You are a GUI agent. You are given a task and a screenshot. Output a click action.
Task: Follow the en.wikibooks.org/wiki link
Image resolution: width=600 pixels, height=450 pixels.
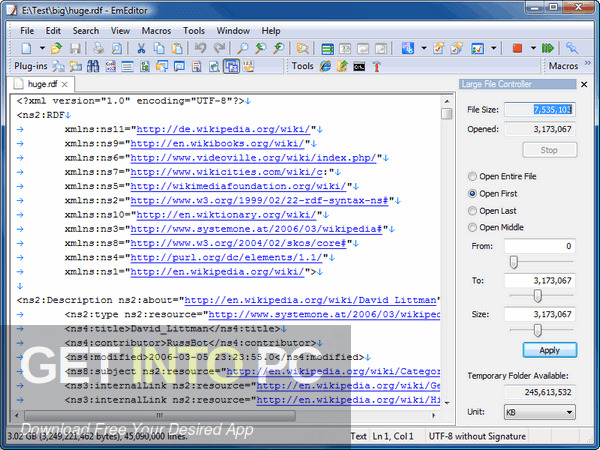point(217,143)
